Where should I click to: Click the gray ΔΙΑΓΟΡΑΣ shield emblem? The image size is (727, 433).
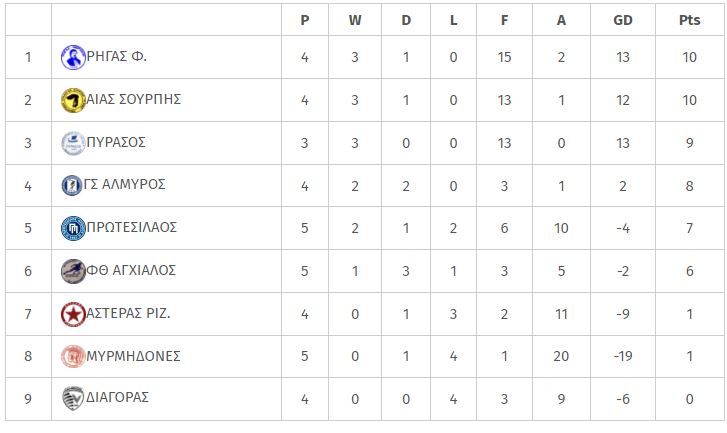click(73, 399)
